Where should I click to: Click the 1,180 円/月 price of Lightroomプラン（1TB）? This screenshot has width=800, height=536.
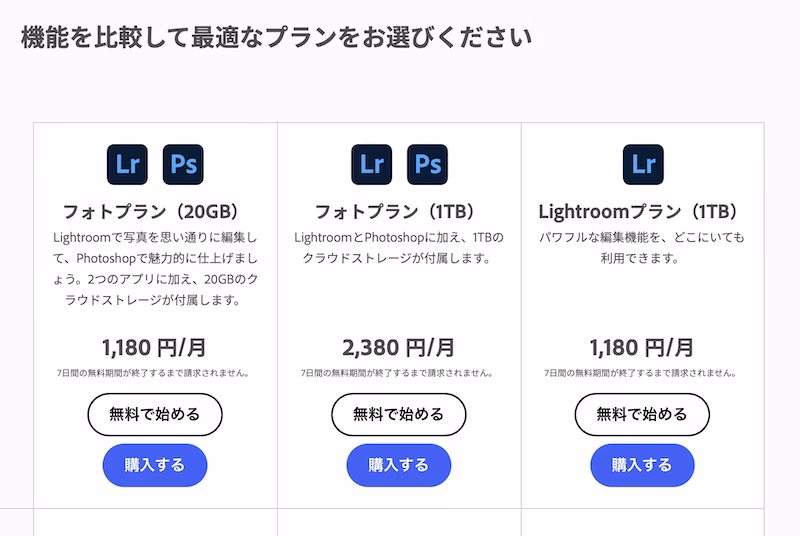click(x=642, y=348)
